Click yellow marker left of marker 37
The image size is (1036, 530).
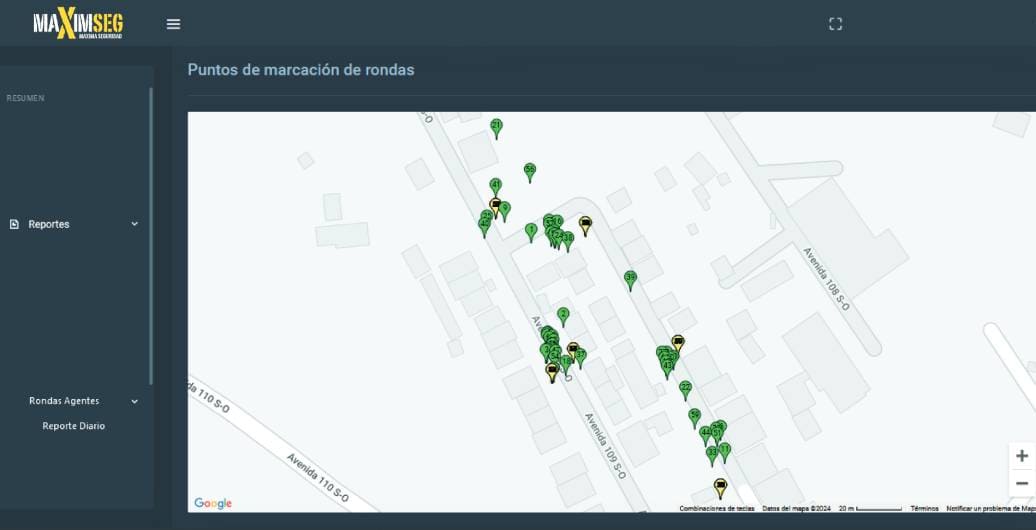coord(573,350)
